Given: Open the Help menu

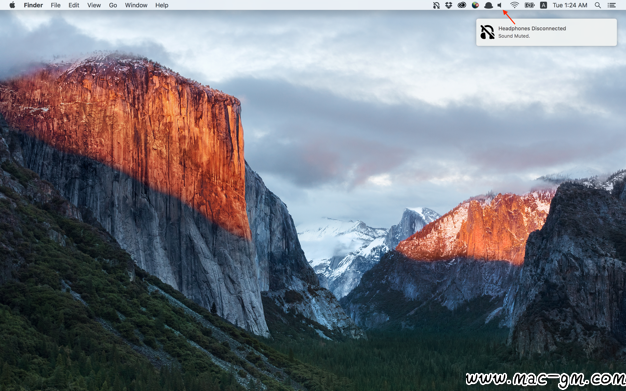Looking at the screenshot, I should click(162, 5).
